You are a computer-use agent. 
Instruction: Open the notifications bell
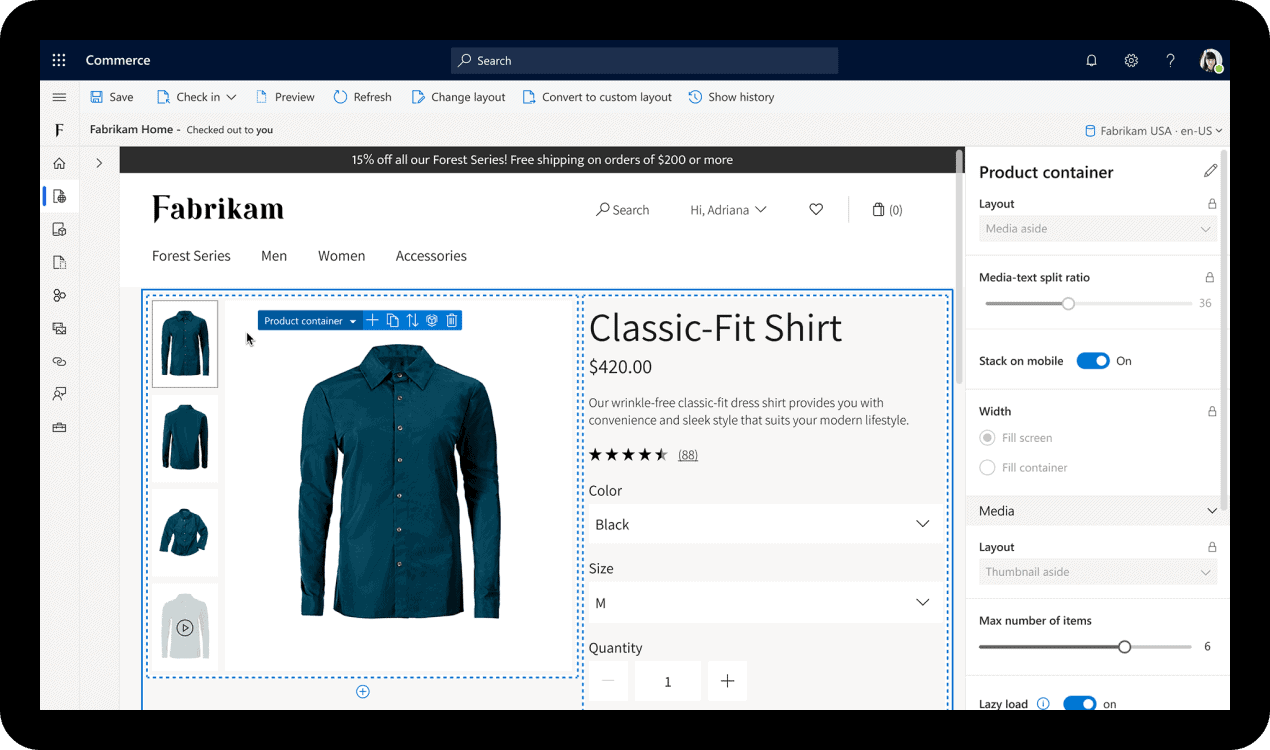point(1091,61)
